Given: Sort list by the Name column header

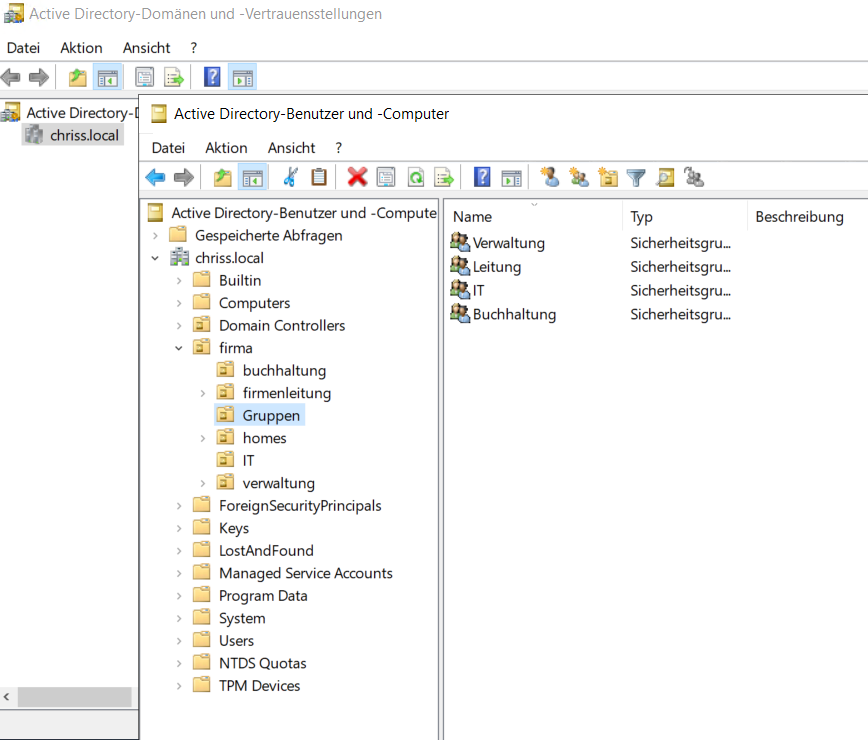Looking at the screenshot, I should click(473, 217).
